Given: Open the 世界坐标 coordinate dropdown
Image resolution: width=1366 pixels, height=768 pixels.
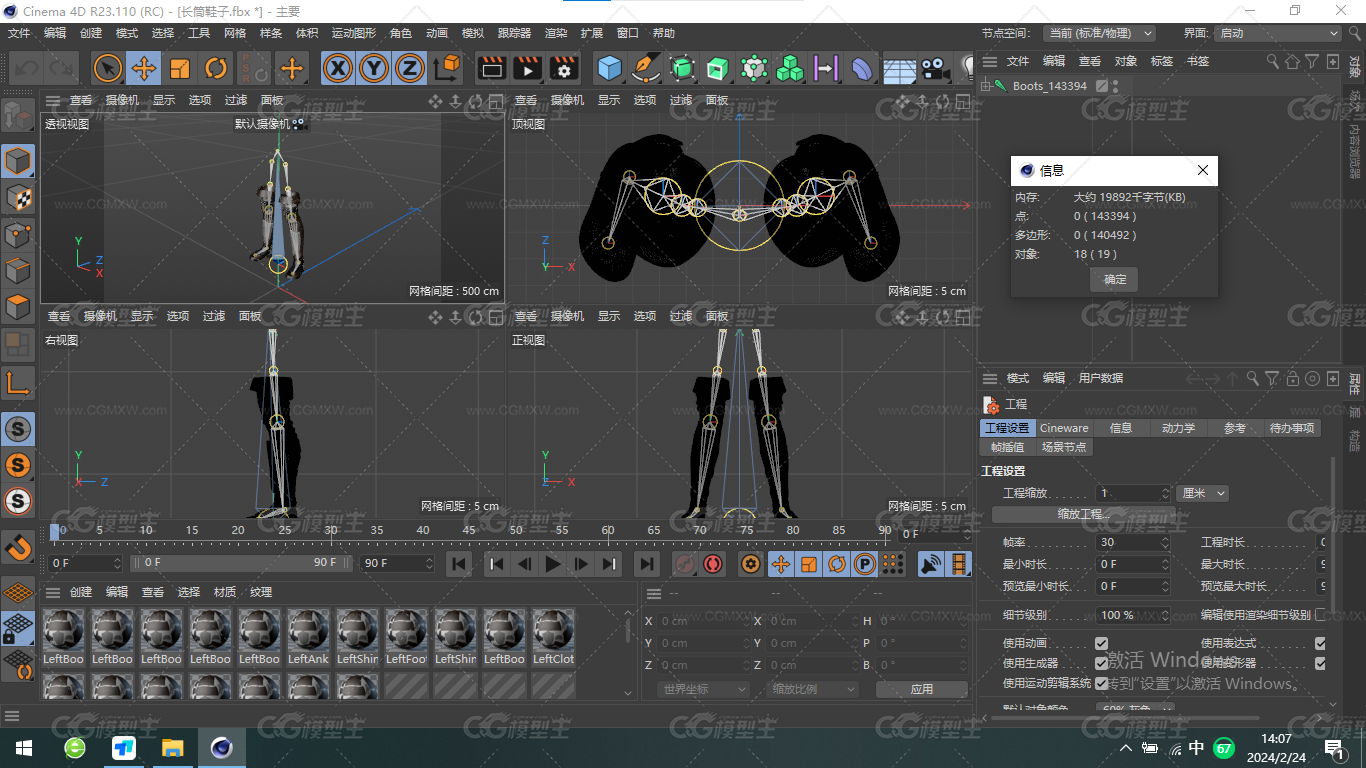Looking at the screenshot, I should pyautogui.click(x=704, y=689).
